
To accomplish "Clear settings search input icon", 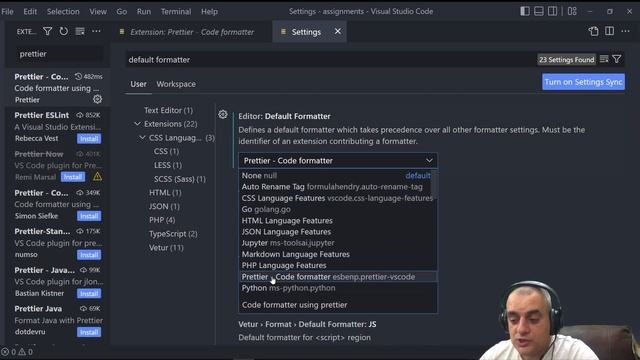I will point(604,60).
